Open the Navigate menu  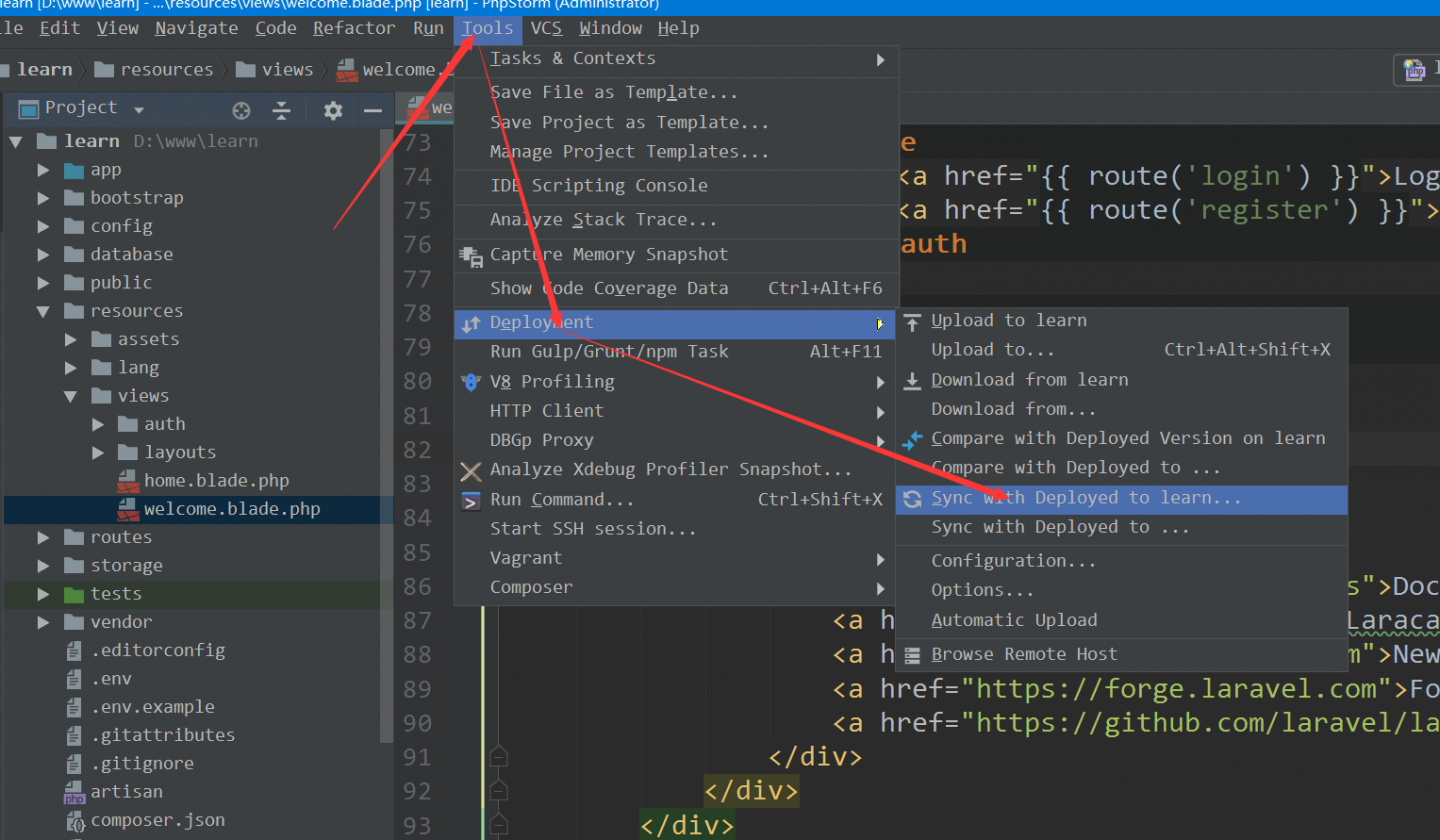[197, 28]
